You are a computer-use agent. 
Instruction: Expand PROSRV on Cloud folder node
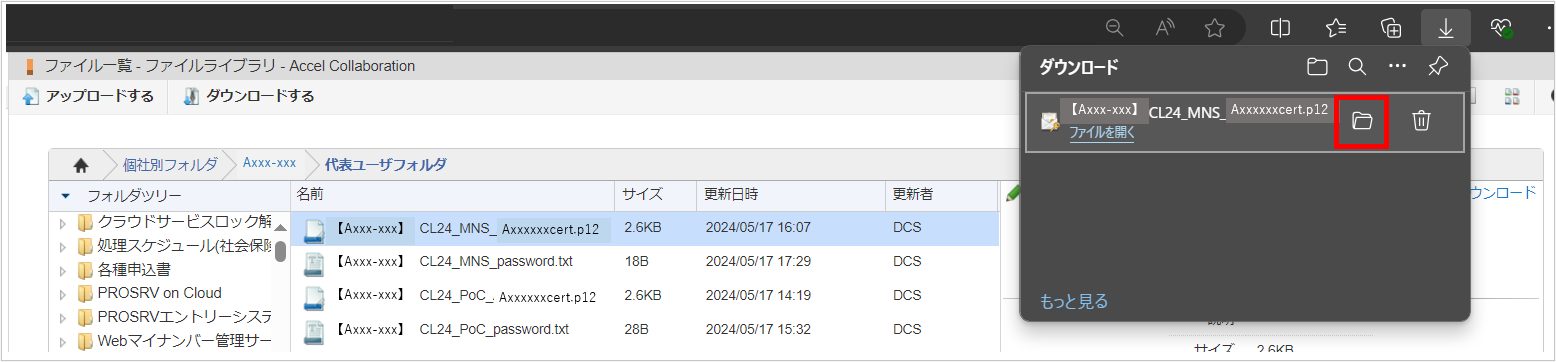click(64, 294)
